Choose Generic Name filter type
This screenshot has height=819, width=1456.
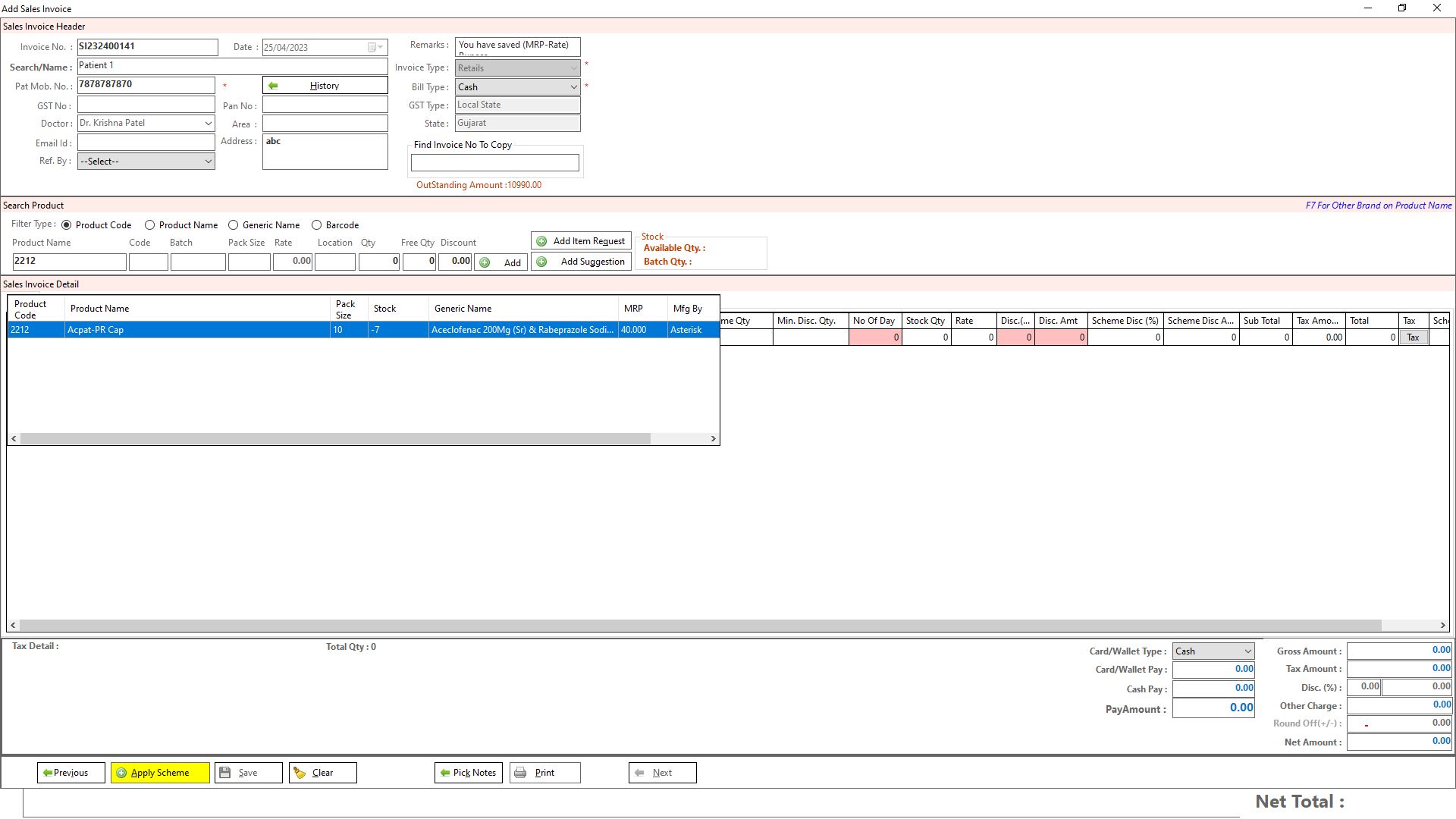(234, 225)
